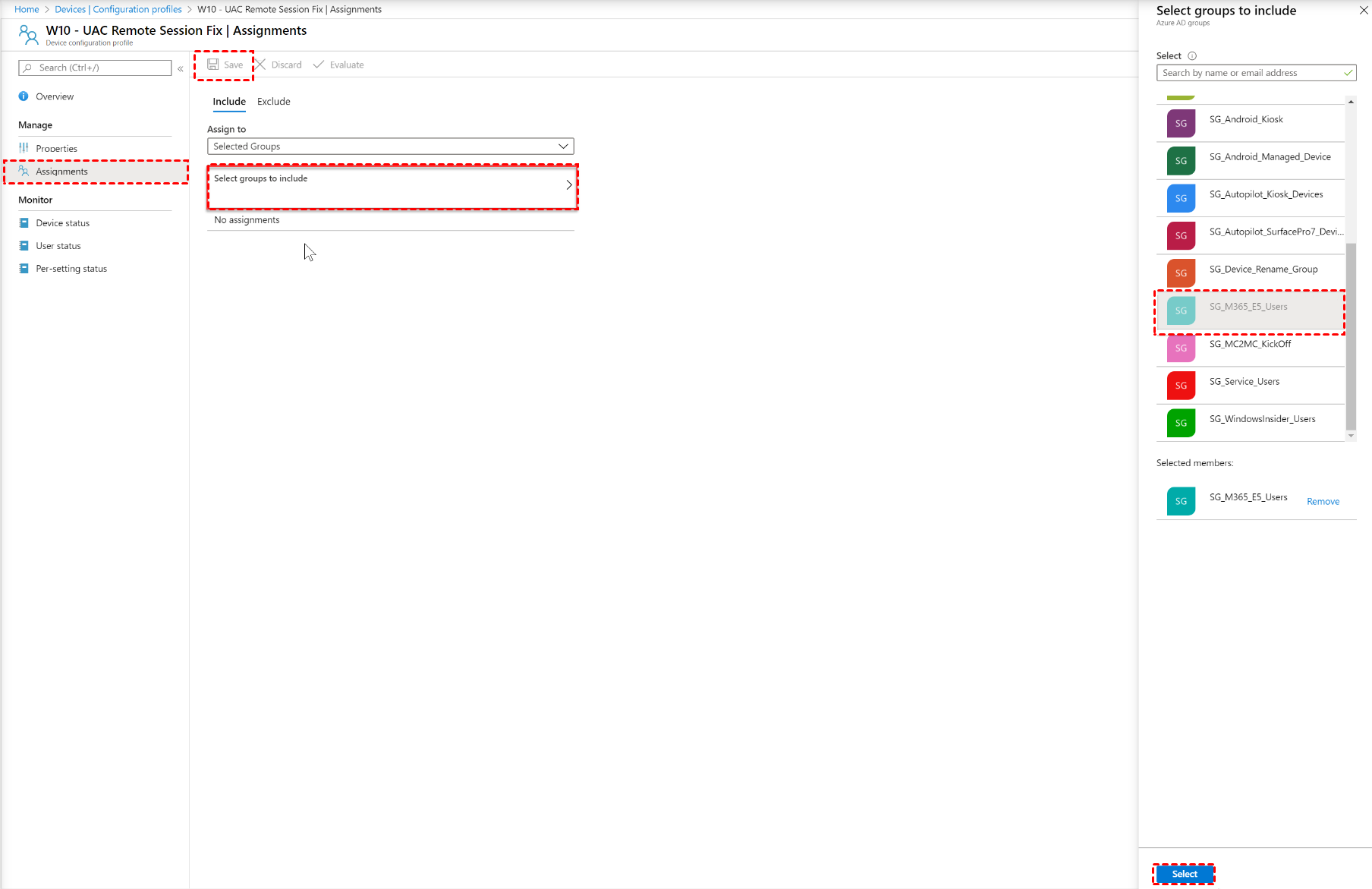1372x889 pixels.
Task: Collapse the left menu with double-chevron icon
Action: [x=181, y=68]
